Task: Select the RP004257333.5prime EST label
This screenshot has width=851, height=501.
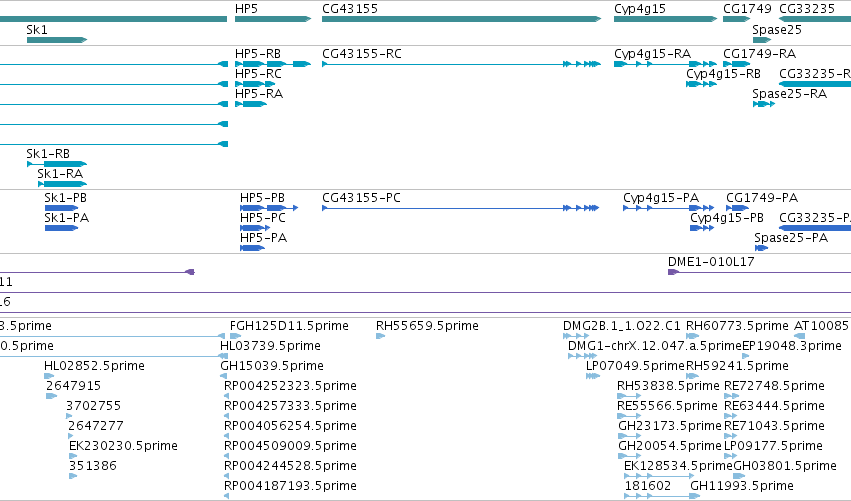Action: pos(290,406)
